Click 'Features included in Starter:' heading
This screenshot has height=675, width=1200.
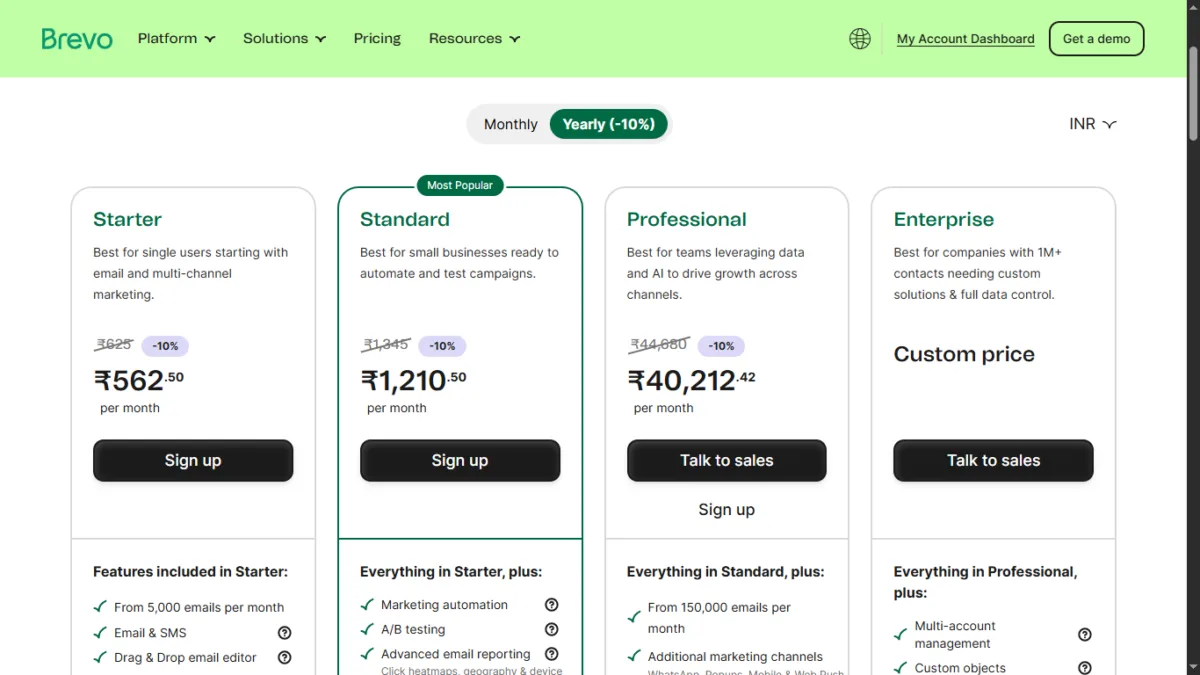[190, 572]
